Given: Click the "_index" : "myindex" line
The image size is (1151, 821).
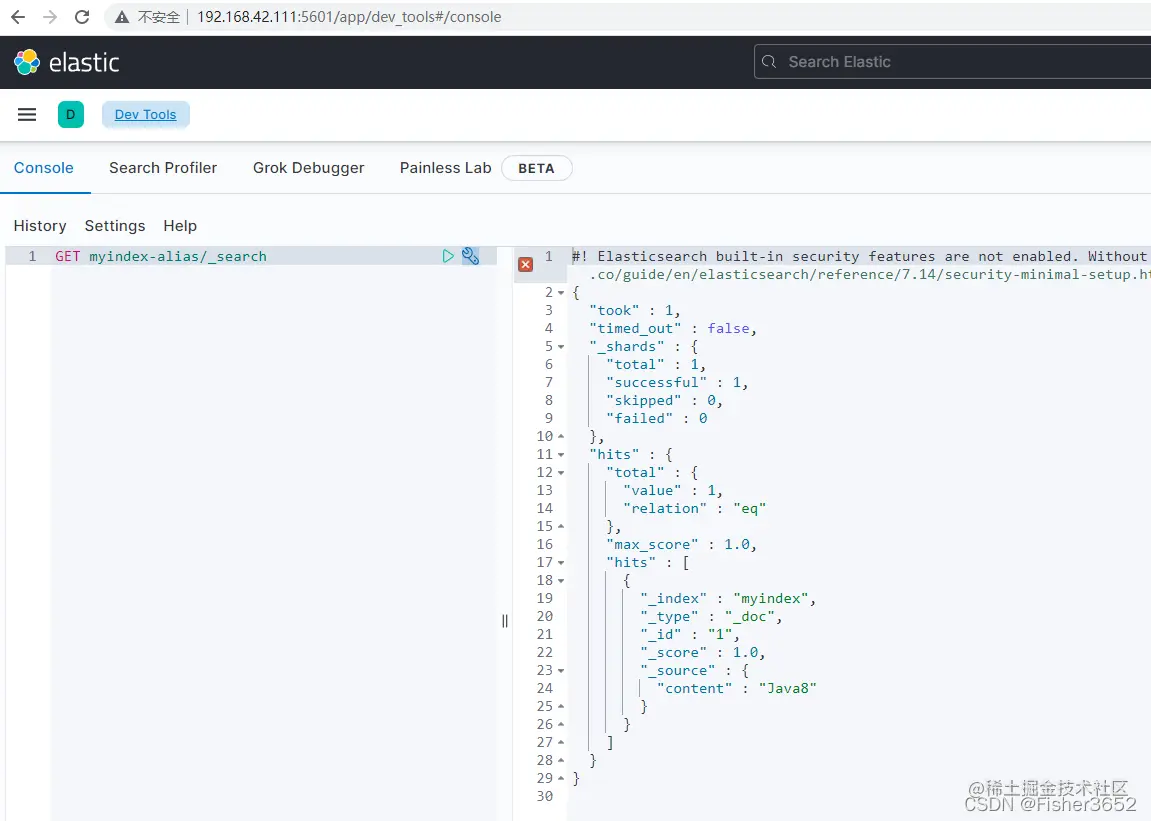Looking at the screenshot, I should pos(727,598).
